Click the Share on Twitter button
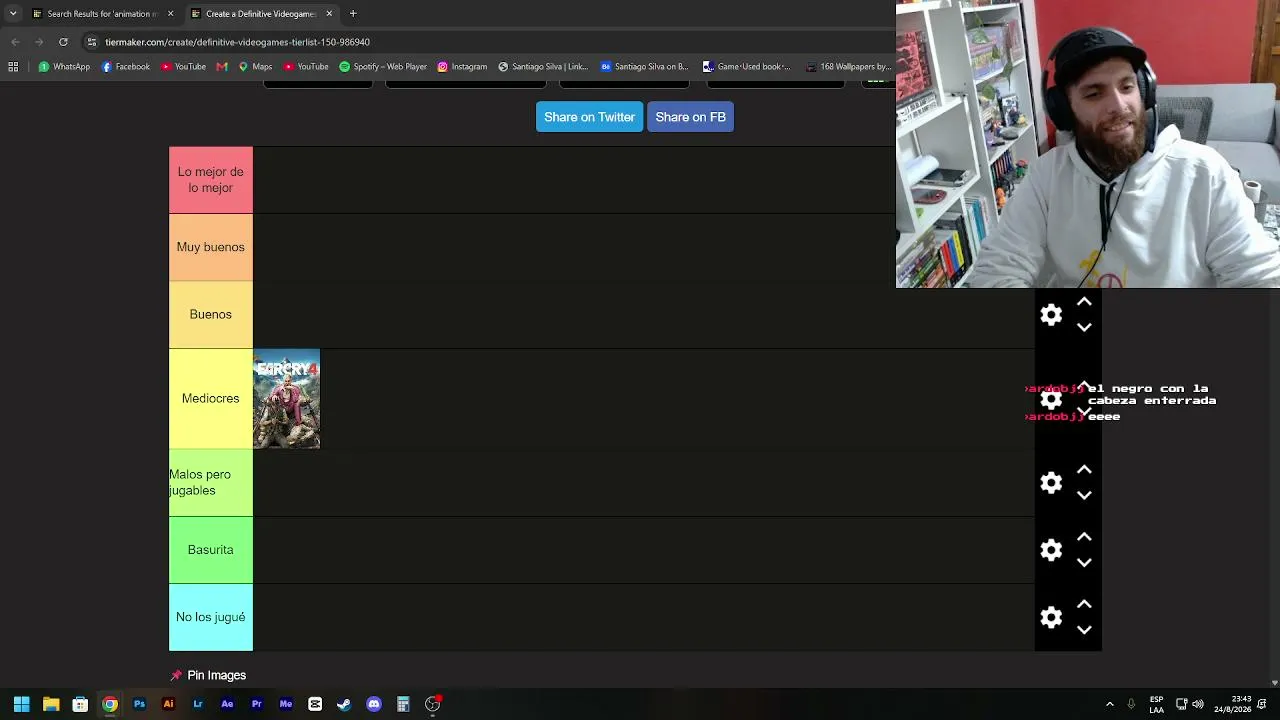Viewport: 1280px width, 720px height. click(x=589, y=117)
